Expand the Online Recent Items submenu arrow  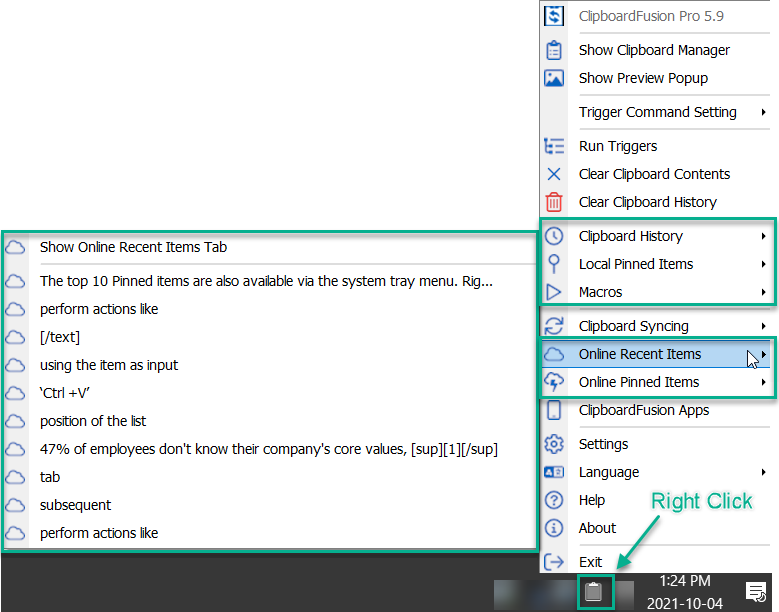tap(764, 354)
